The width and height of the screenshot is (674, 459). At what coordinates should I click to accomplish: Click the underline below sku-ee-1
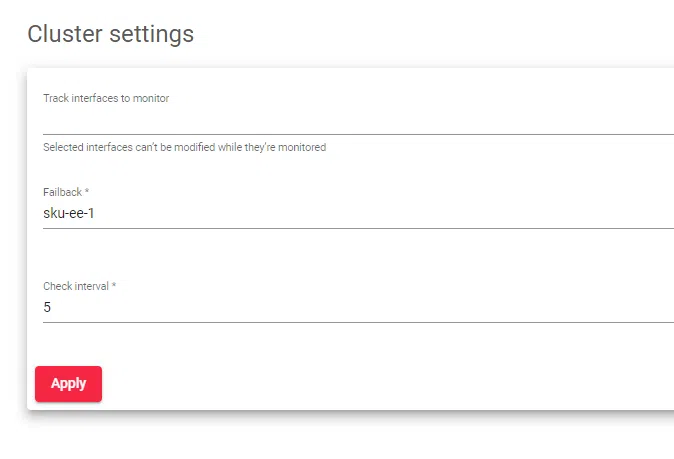click(350, 228)
